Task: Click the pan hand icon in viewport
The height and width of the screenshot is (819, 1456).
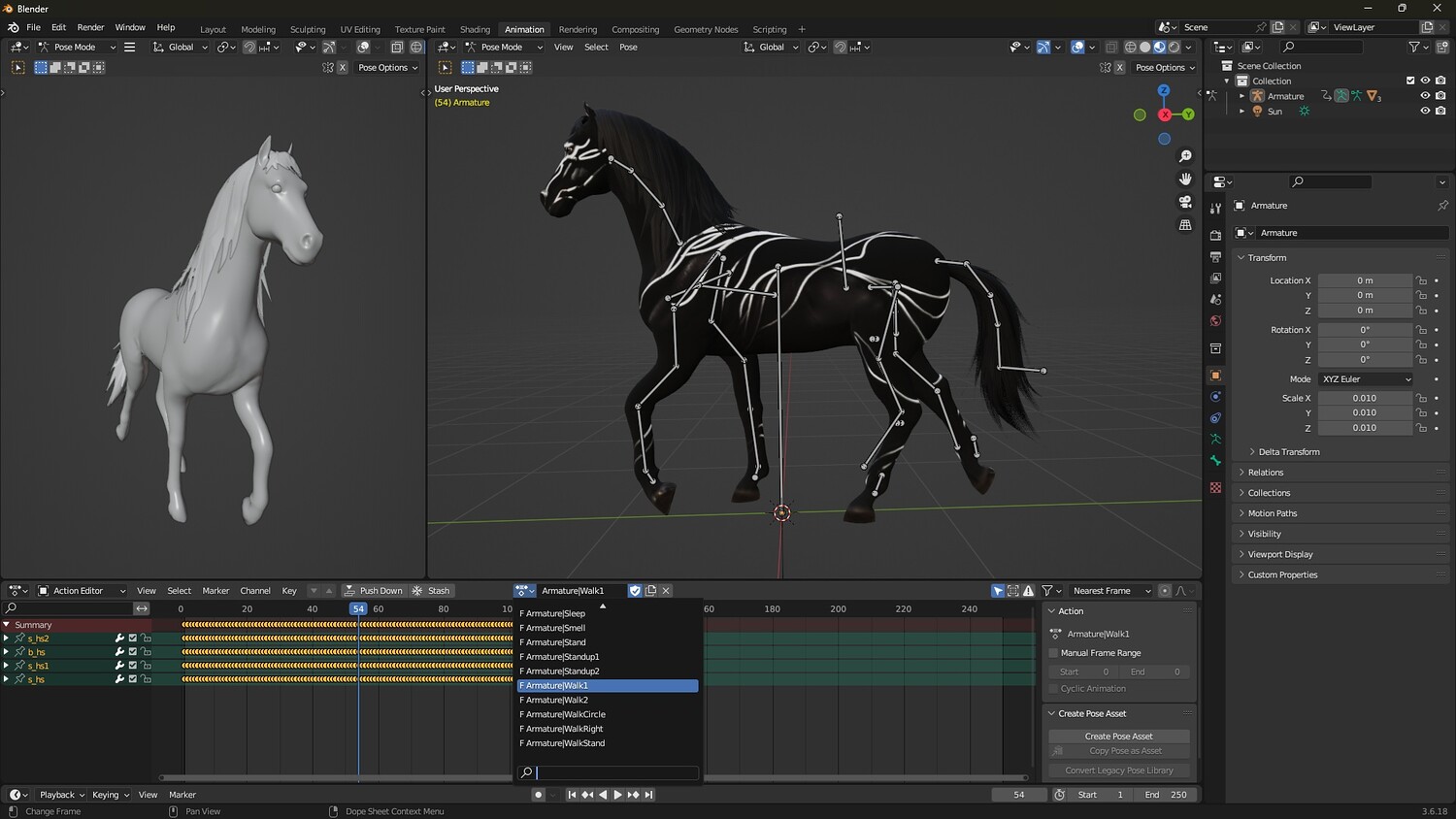Action: coord(1185,179)
